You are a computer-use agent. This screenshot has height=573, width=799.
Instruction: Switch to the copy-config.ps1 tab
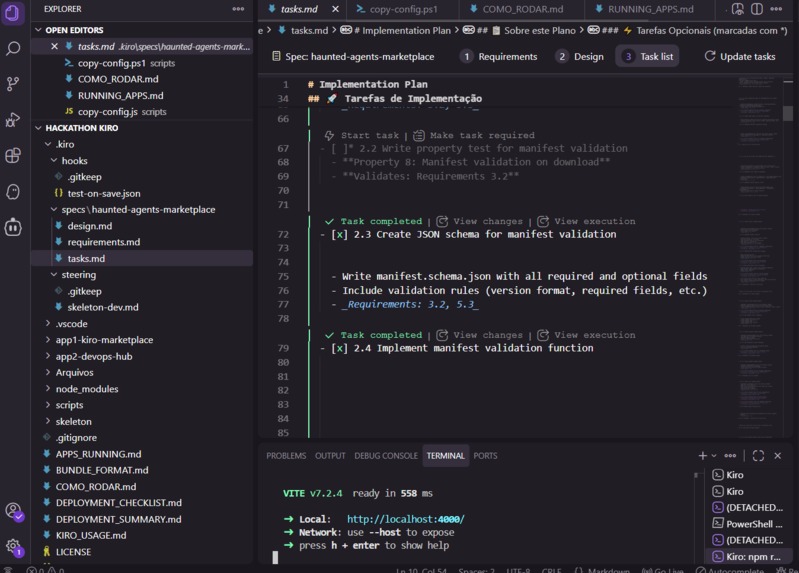tap(403, 9)
